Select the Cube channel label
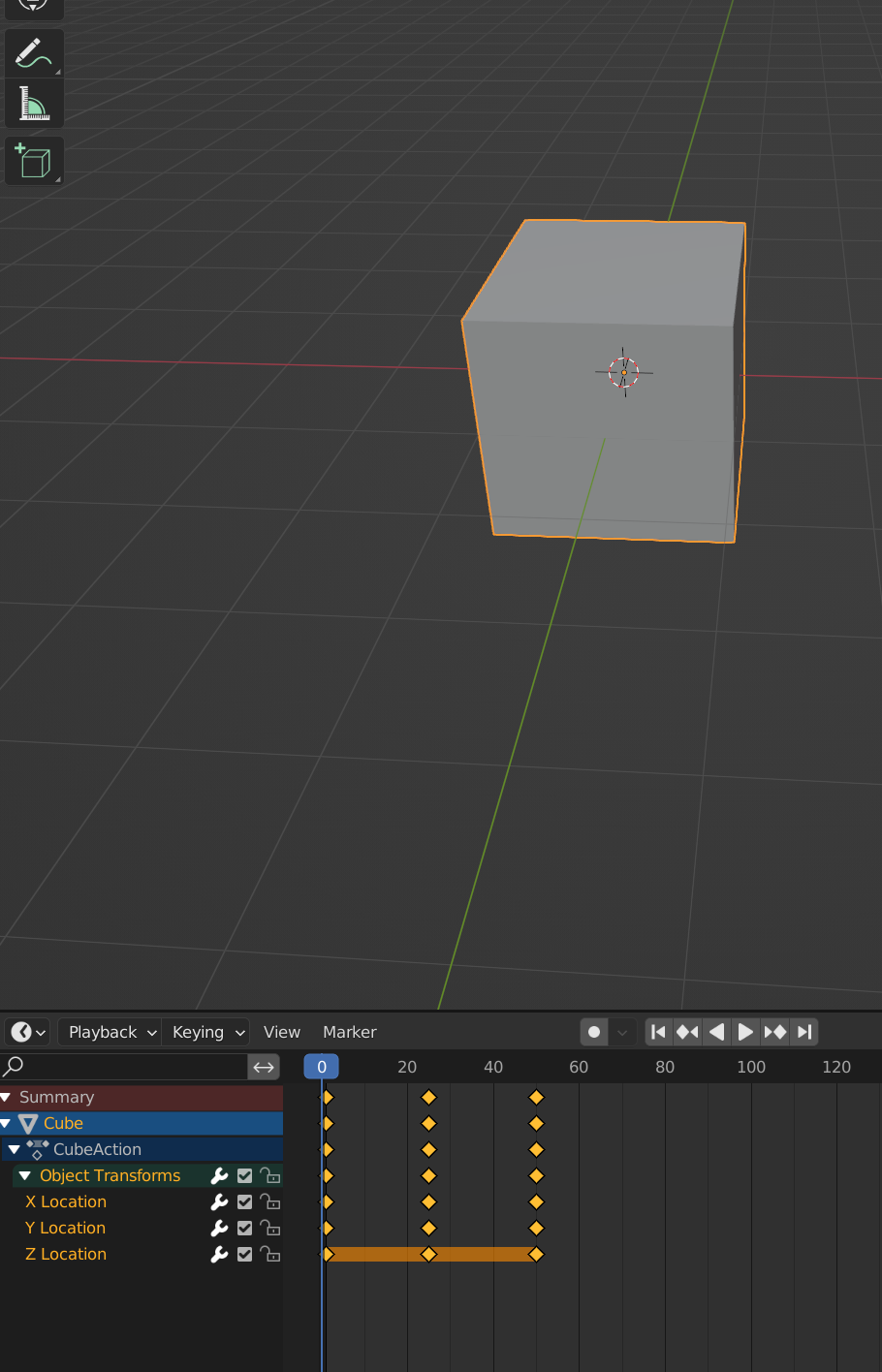Screen dimensions: 882x1372 click(63, 1123)
